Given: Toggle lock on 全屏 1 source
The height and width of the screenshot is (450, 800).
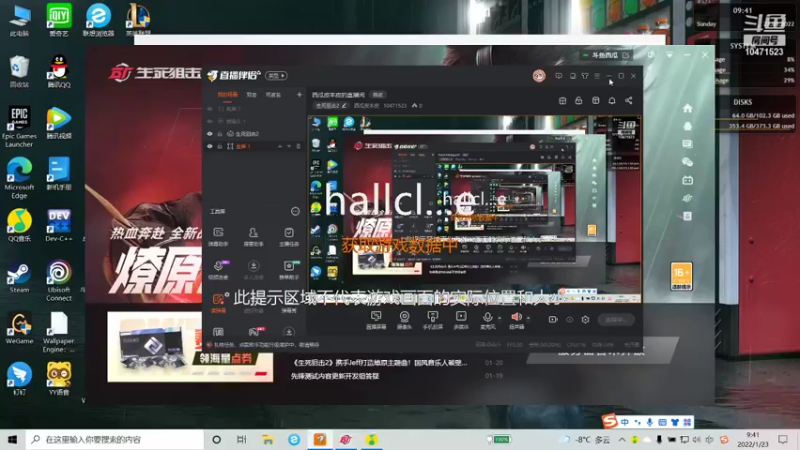Looking at the screenshot, I should (x=220, y=146).
